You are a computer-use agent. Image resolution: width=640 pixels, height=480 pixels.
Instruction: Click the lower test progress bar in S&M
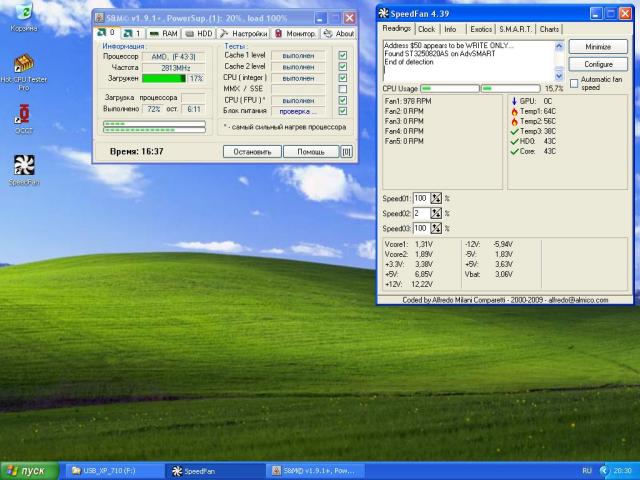point(154,130)
